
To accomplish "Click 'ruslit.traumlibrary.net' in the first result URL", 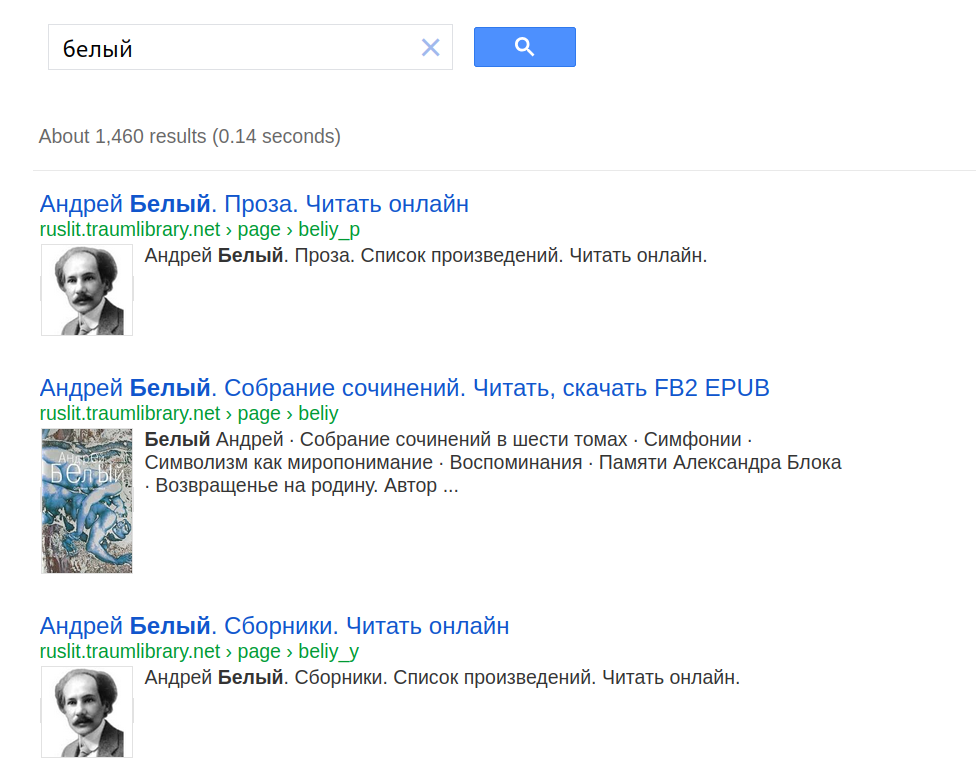I will [x=129, y=229].
